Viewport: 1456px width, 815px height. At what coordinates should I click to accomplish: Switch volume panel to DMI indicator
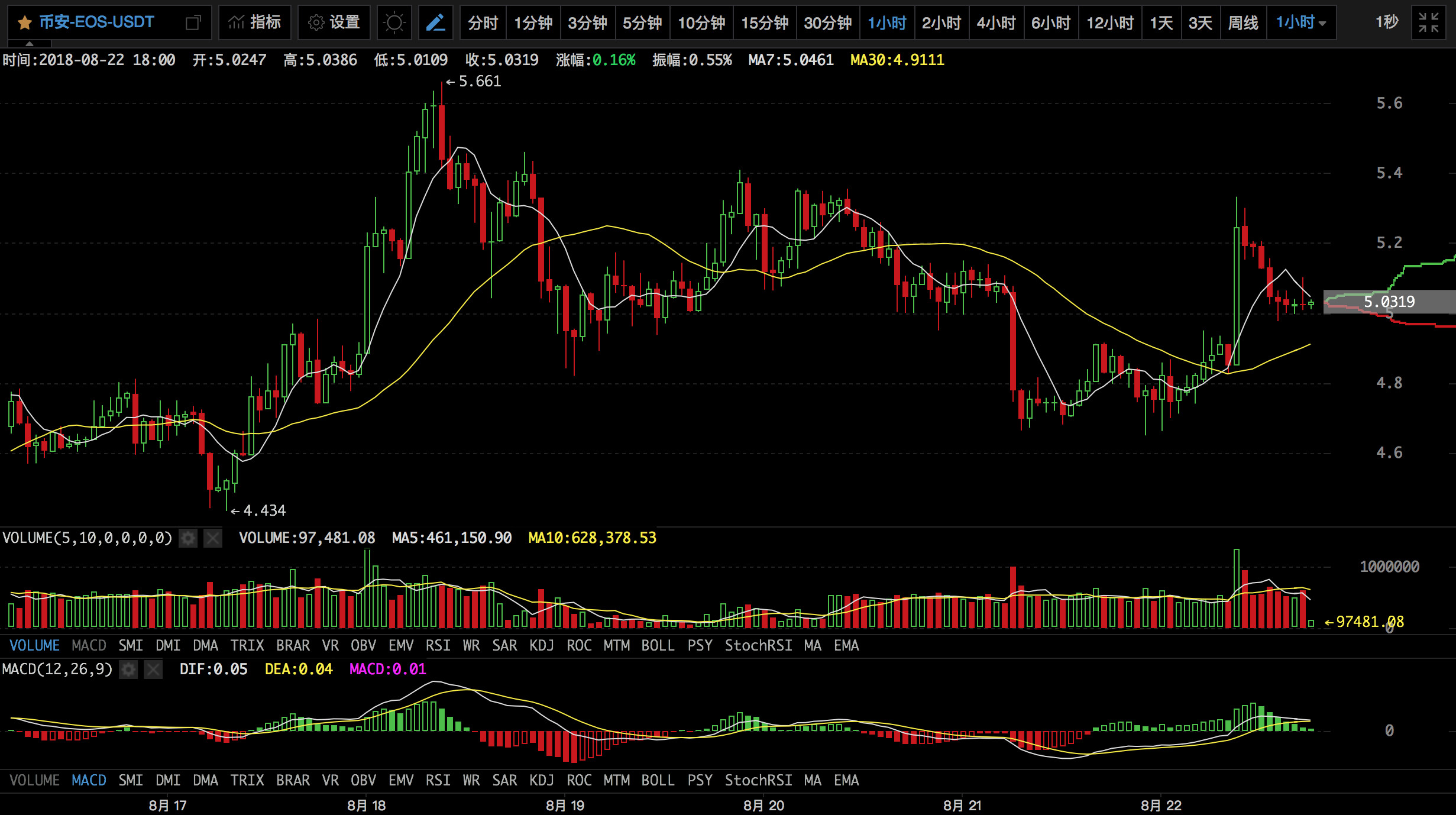coord(168,645)
